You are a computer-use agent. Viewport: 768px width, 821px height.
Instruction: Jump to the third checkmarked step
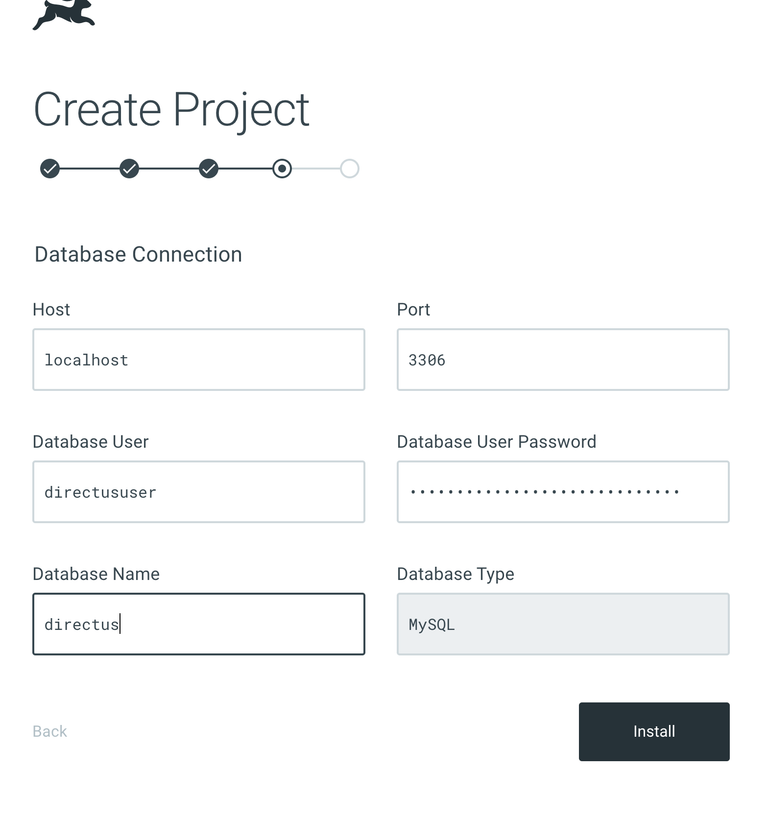[x=208, y=169]
